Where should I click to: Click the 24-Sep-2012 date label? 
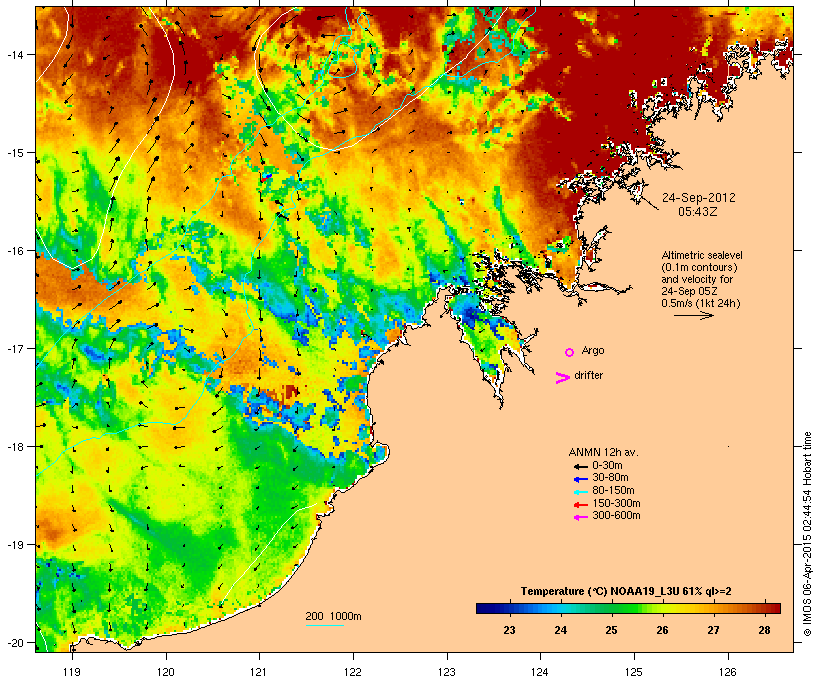click(x=699, y=198)
